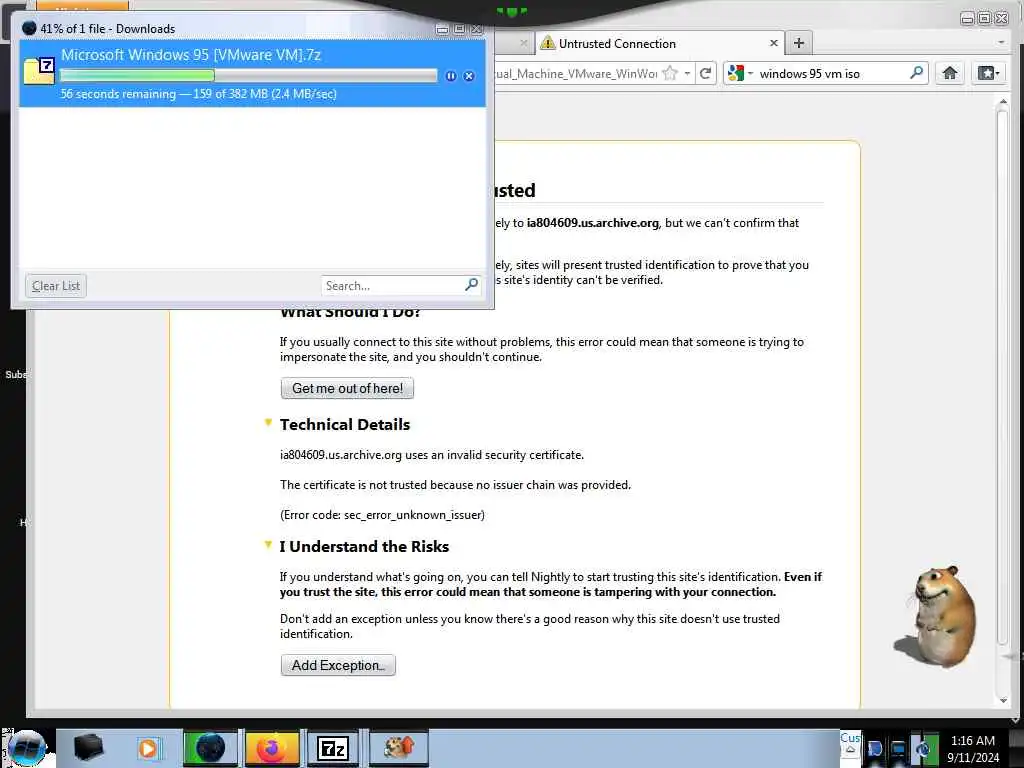The image size is (1024, 768).
Task: Click the page vertical scrollbar
Action: tap(1003, 376)
